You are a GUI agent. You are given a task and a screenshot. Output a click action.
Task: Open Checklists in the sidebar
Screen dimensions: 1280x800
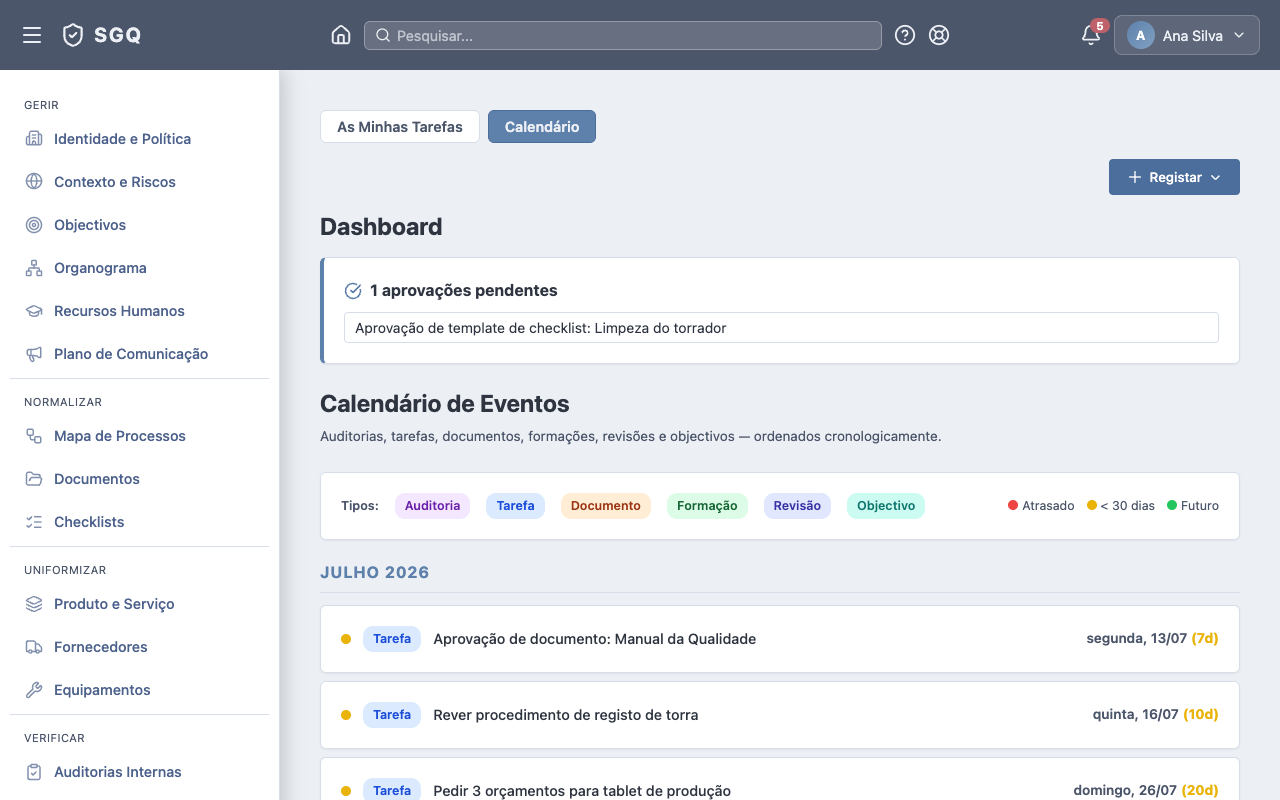click(140, 522)
